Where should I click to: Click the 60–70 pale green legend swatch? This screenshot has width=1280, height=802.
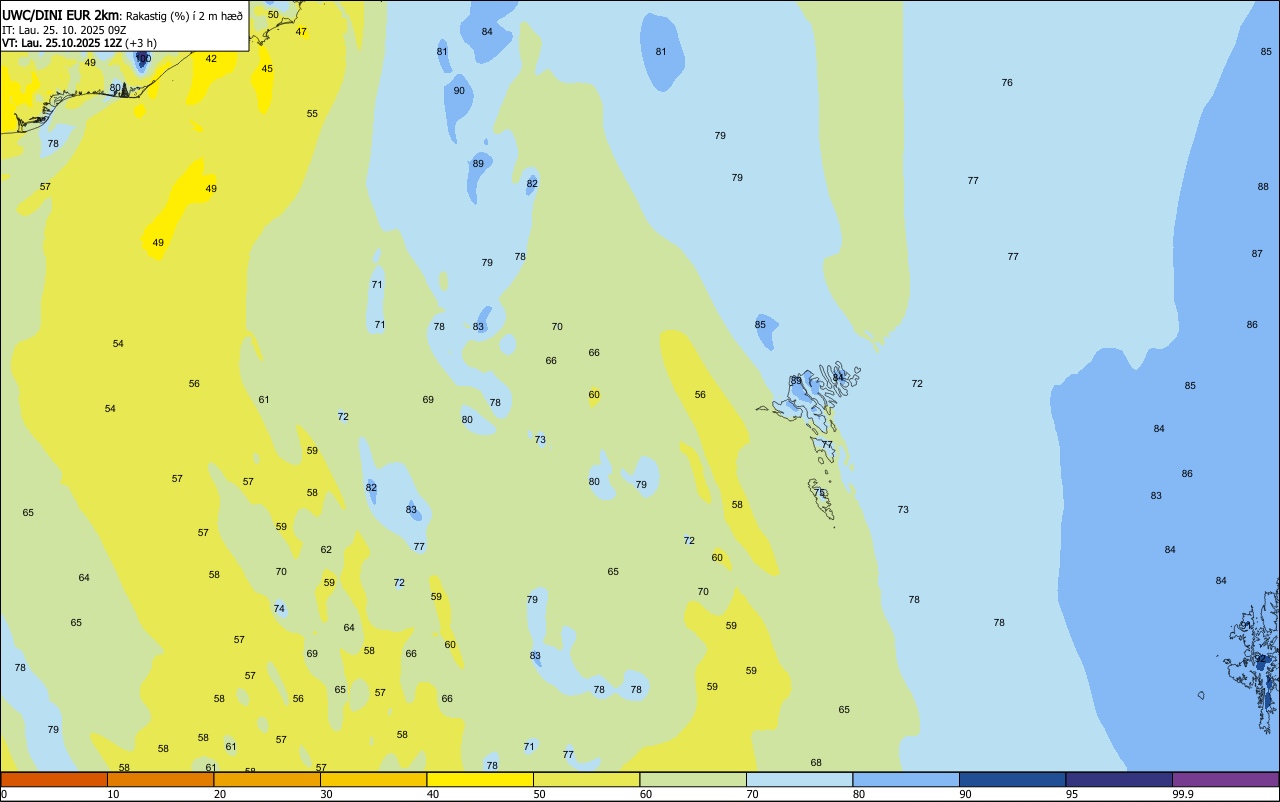[693, 779]
